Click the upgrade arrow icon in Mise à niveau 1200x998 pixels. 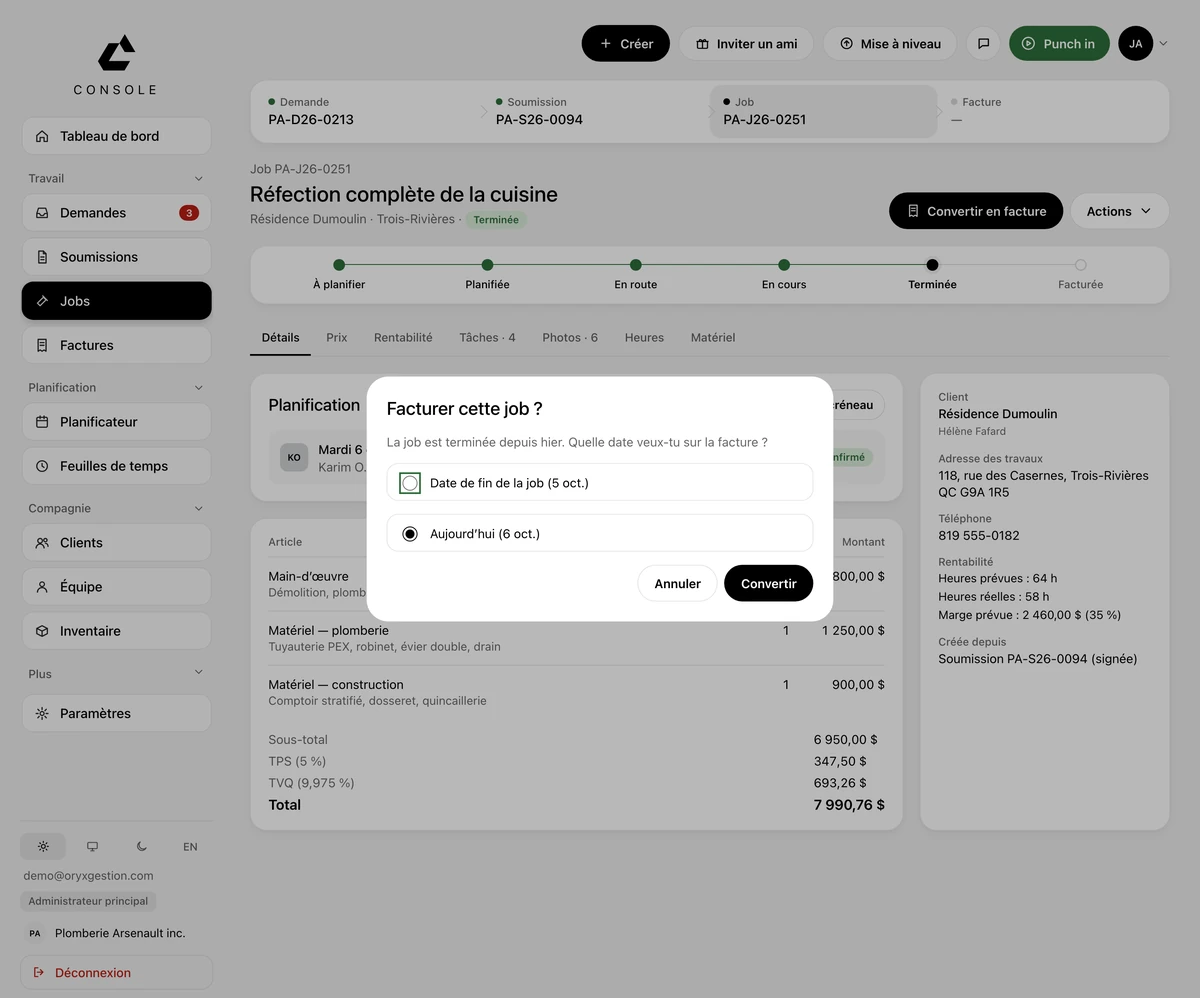[846, 44]
